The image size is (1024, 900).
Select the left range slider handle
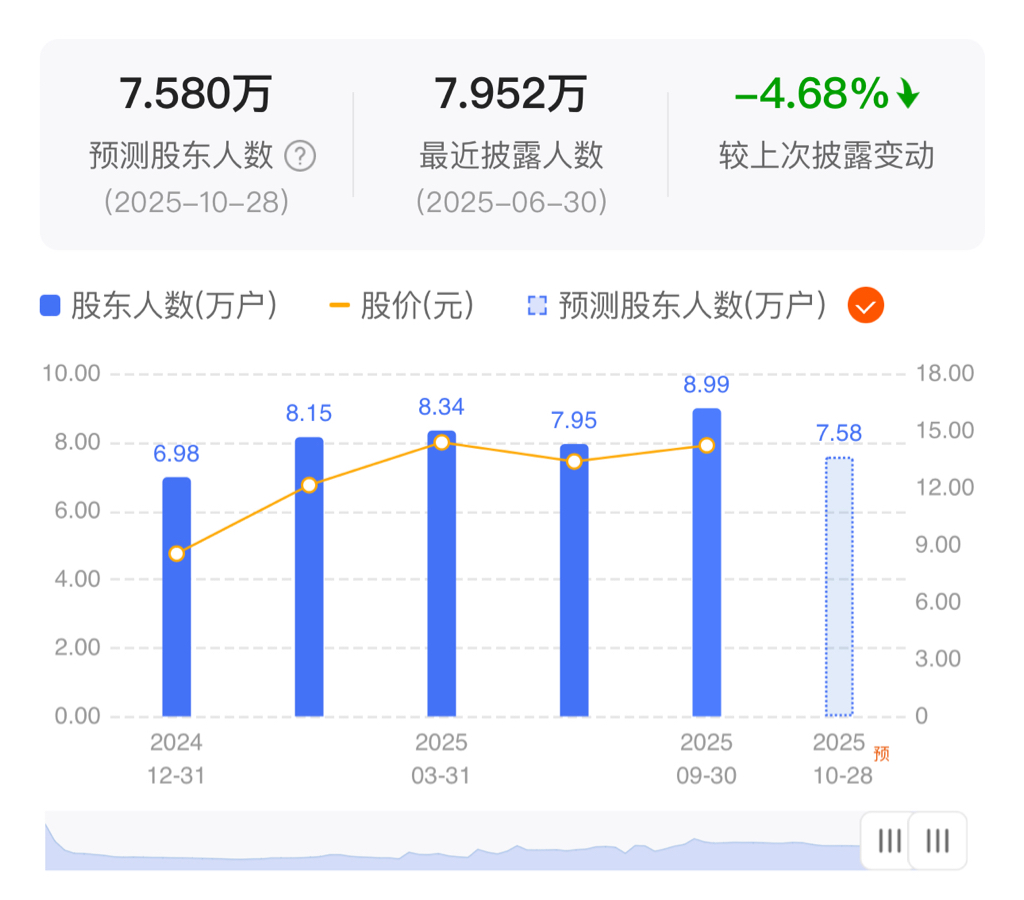coord(889,841)
